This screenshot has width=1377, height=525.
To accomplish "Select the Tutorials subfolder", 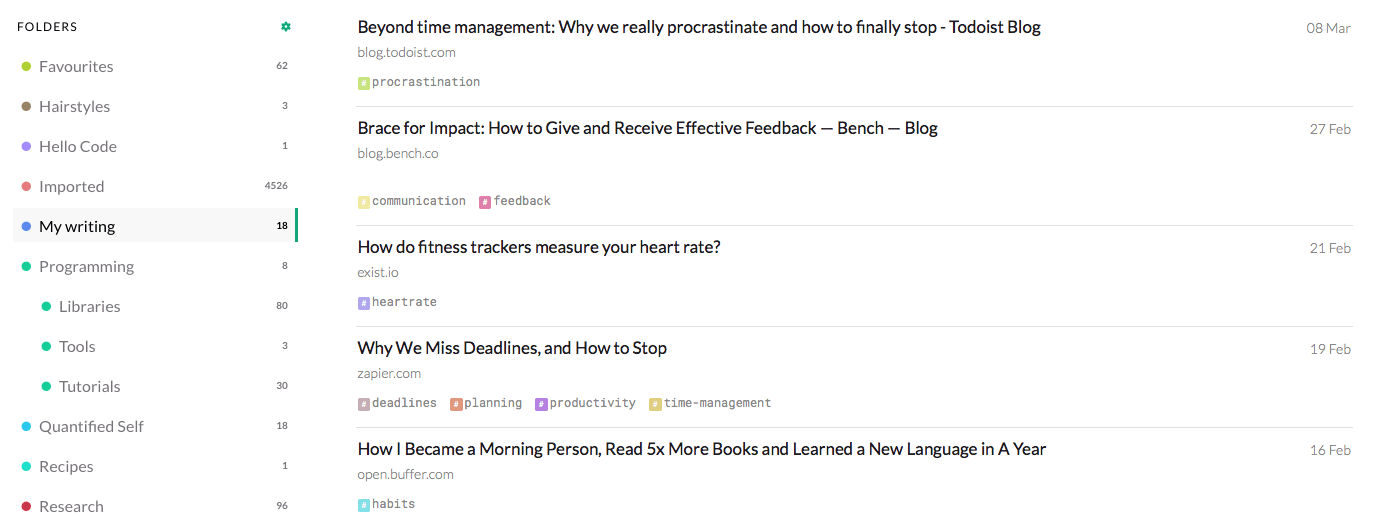I will [89, 386].
